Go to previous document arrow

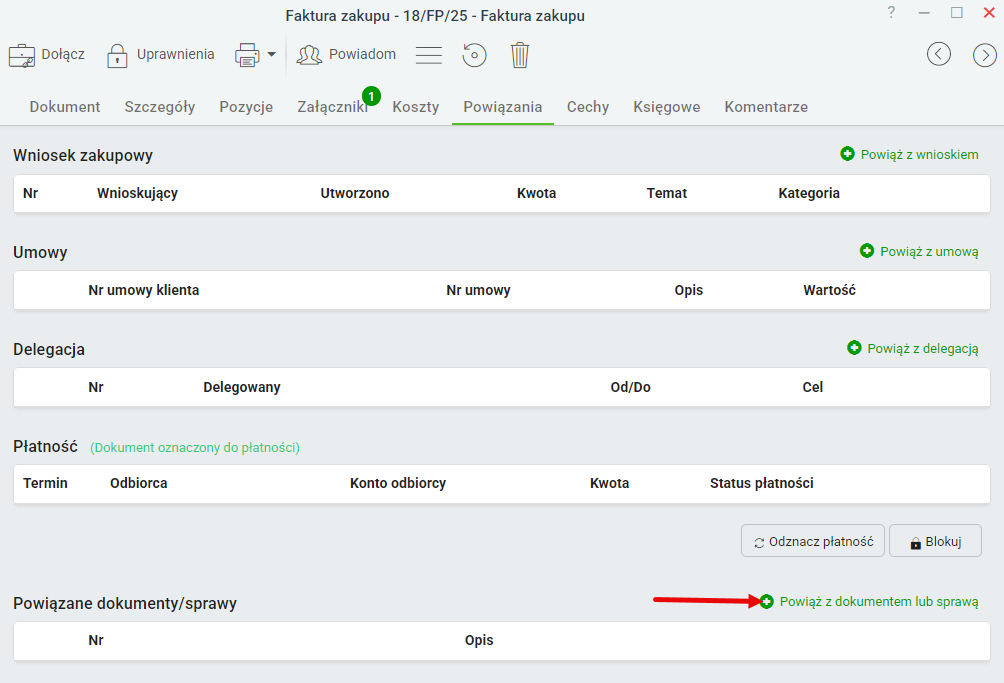pos(939,54)
